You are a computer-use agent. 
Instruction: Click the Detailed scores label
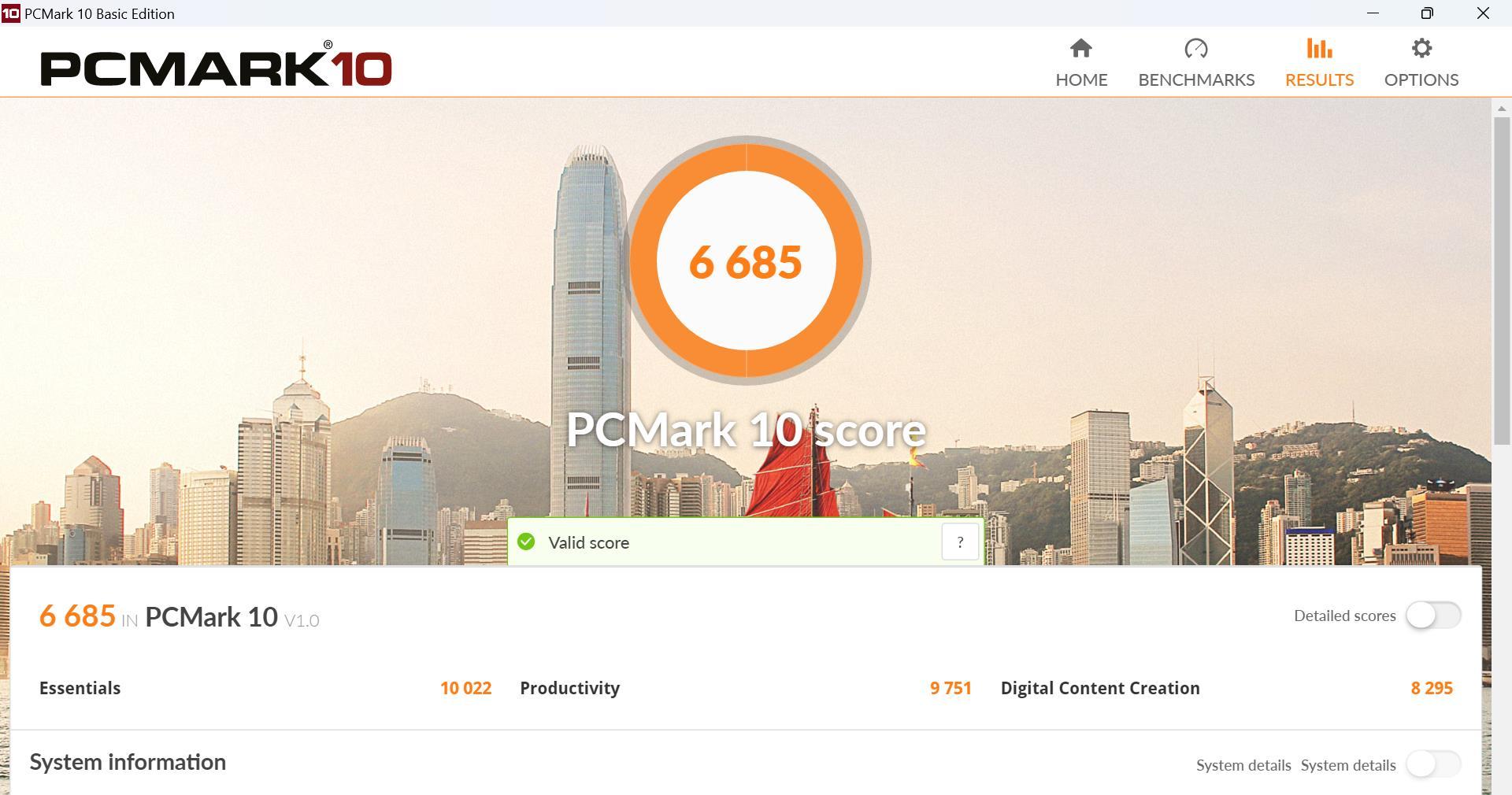click(x=1344, y=616)
